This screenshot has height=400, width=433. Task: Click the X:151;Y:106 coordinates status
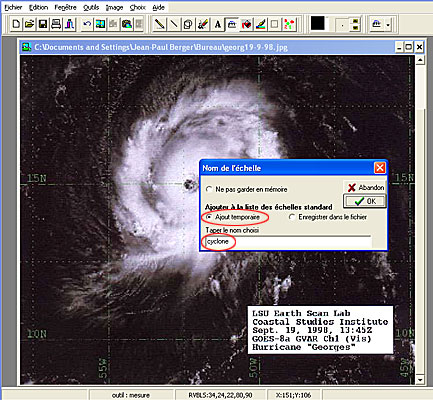point(293,395)
